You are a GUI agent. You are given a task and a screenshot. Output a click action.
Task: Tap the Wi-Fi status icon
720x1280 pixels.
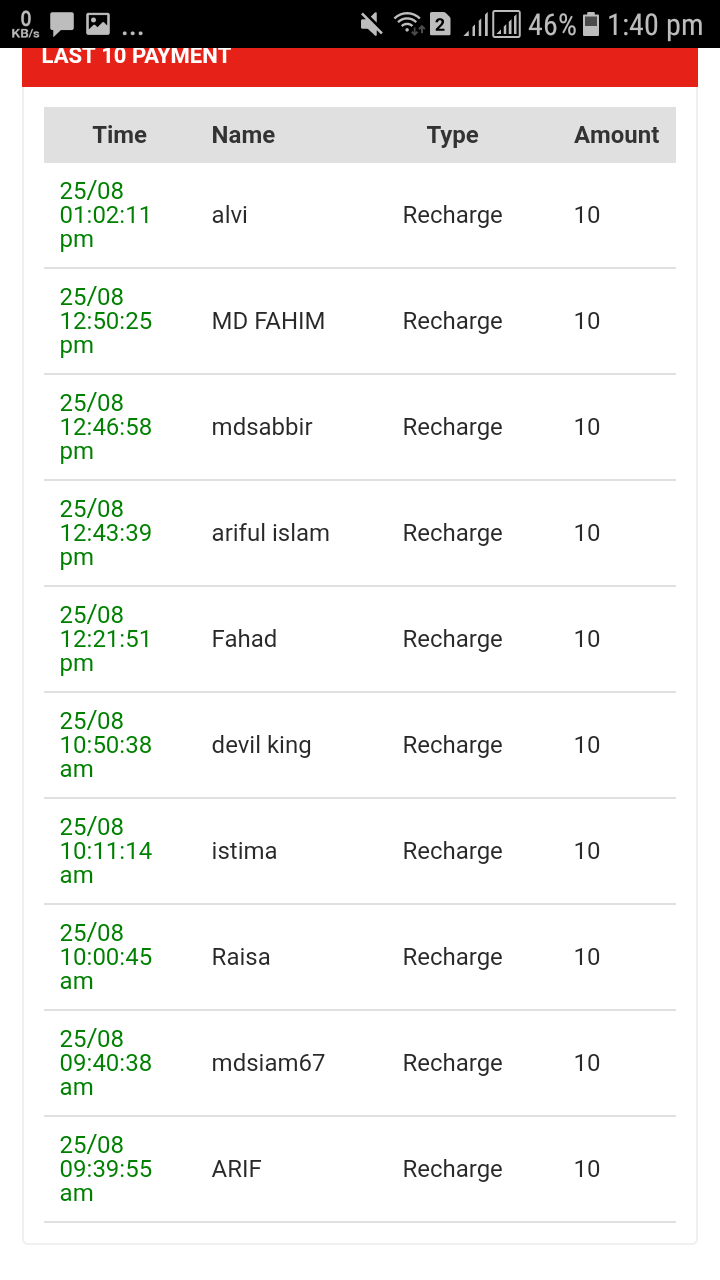(407, 24)
